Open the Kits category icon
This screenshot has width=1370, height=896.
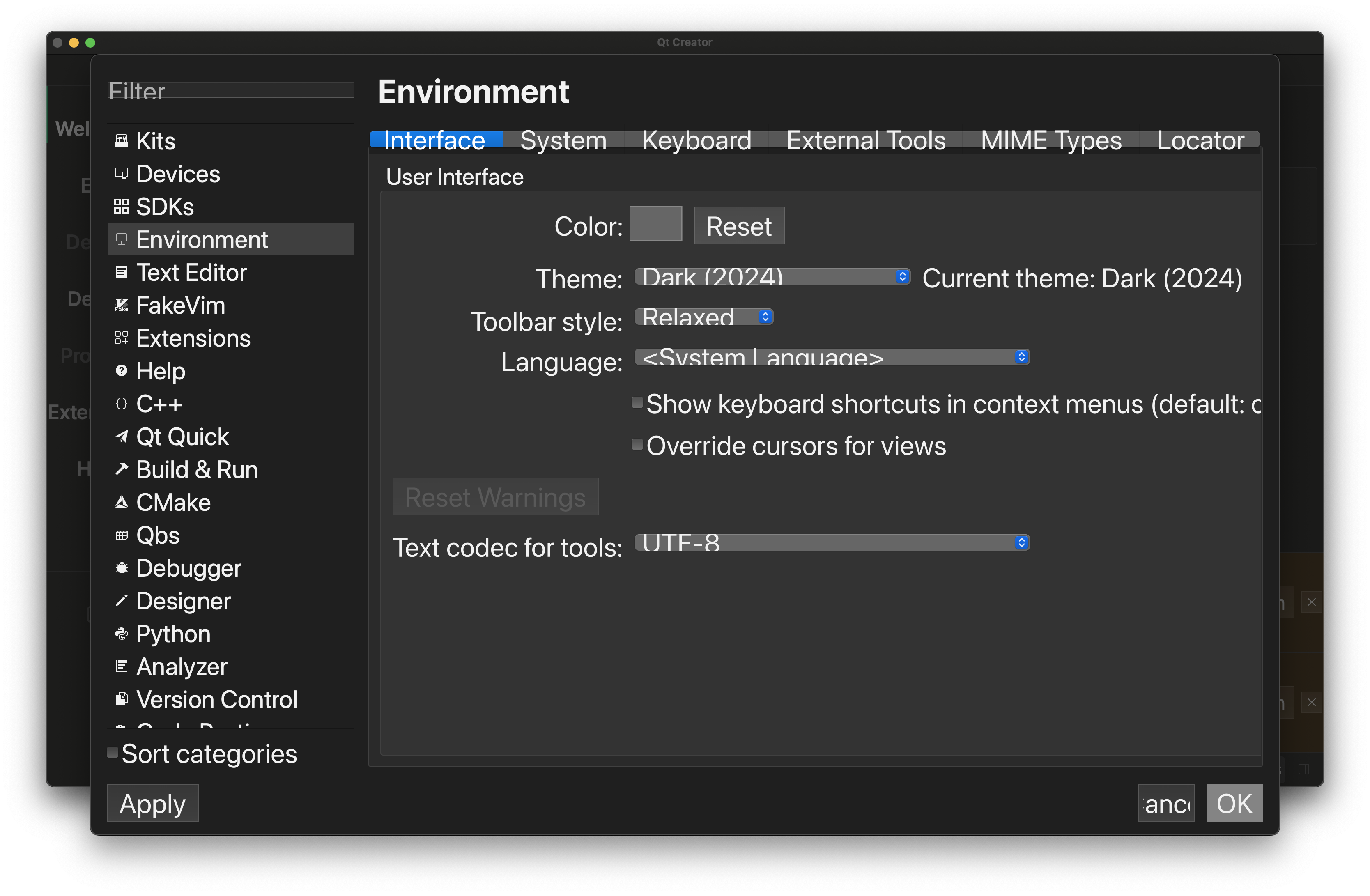coord(122,141)
